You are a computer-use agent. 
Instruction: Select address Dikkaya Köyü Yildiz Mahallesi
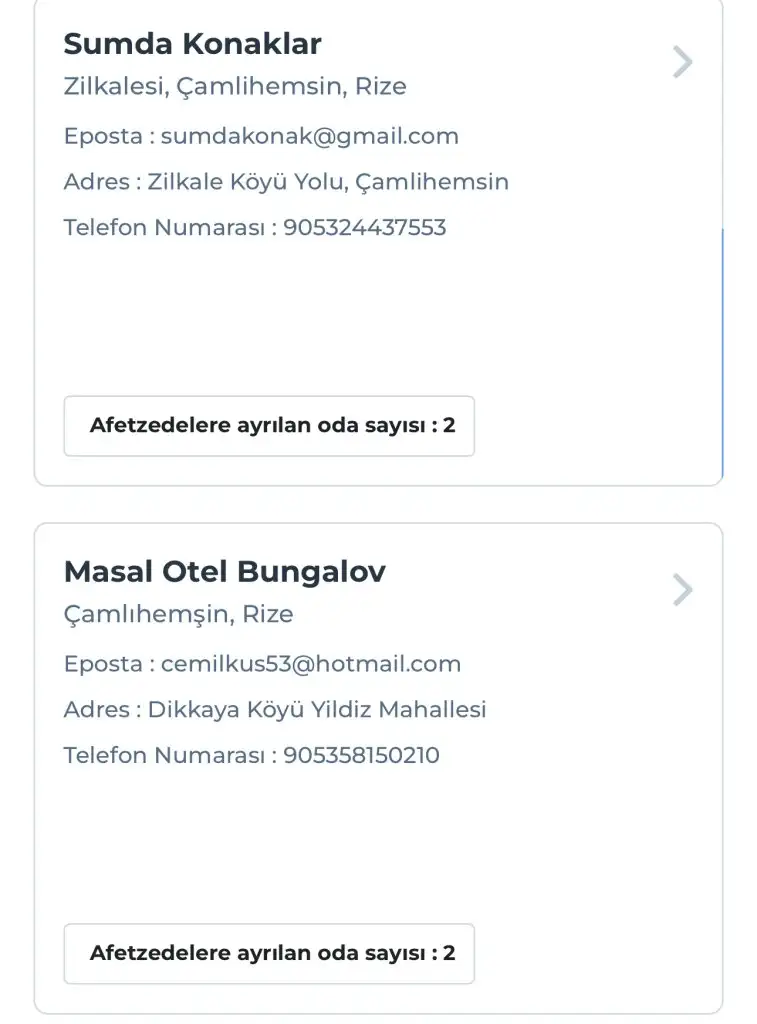317,710
